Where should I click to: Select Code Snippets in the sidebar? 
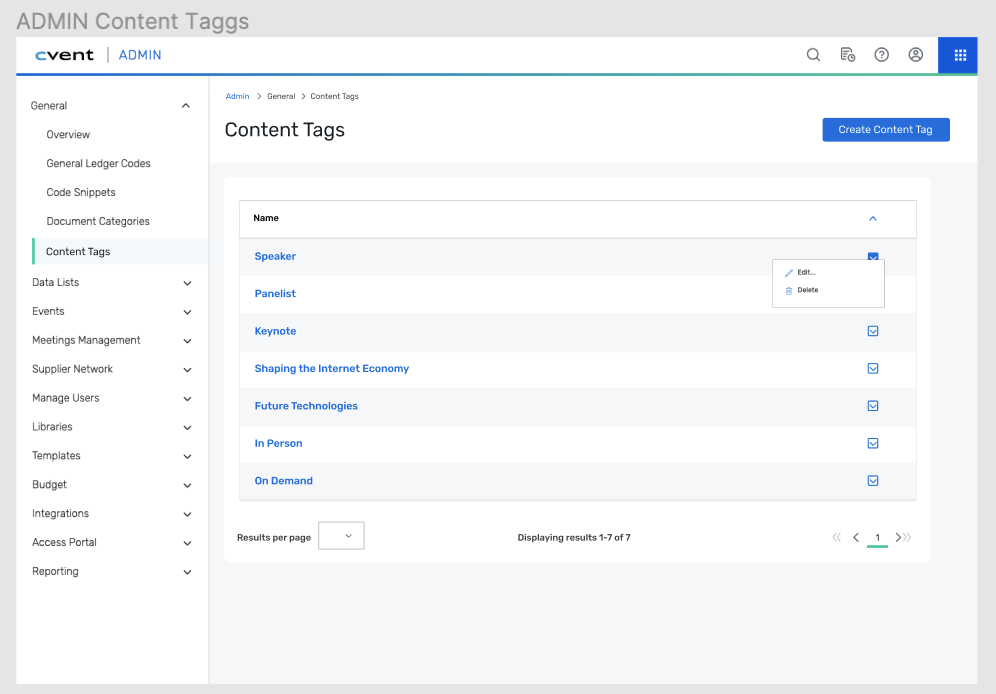point(81,192)
